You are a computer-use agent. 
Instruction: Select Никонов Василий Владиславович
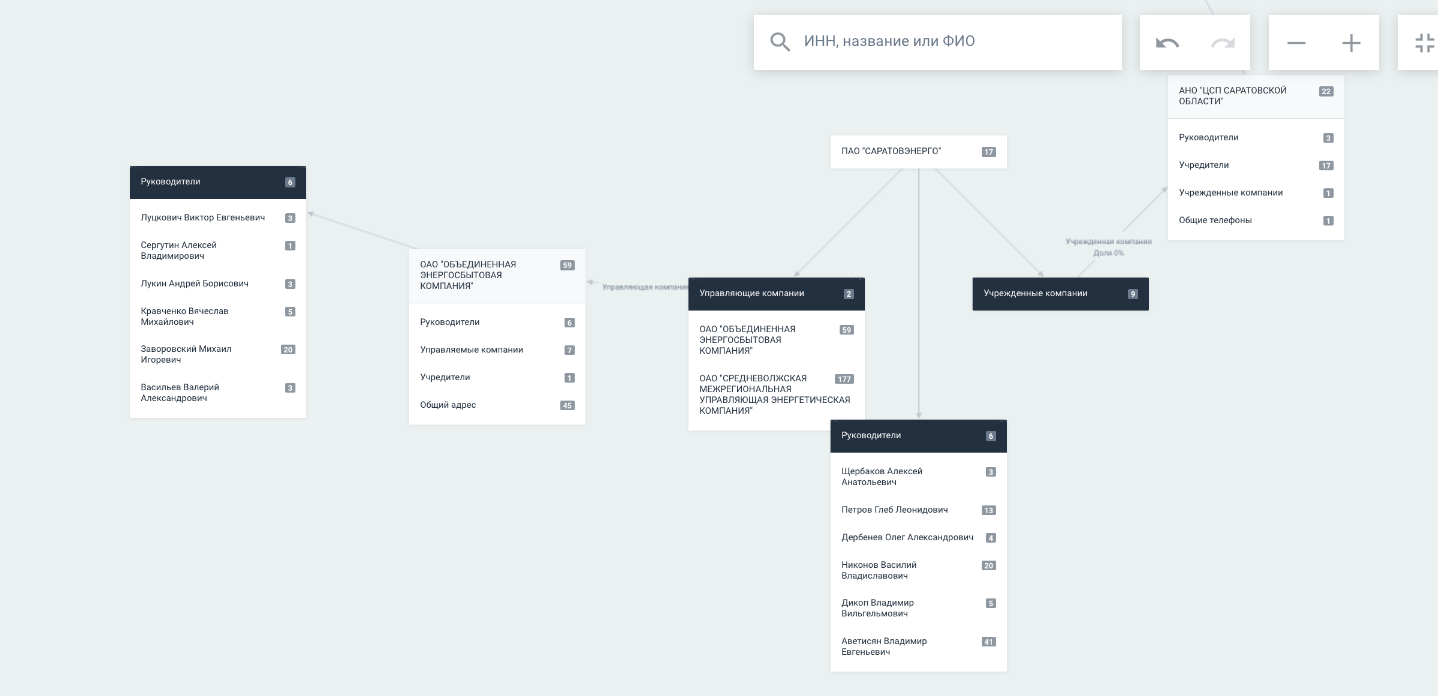tap(919, 571)
